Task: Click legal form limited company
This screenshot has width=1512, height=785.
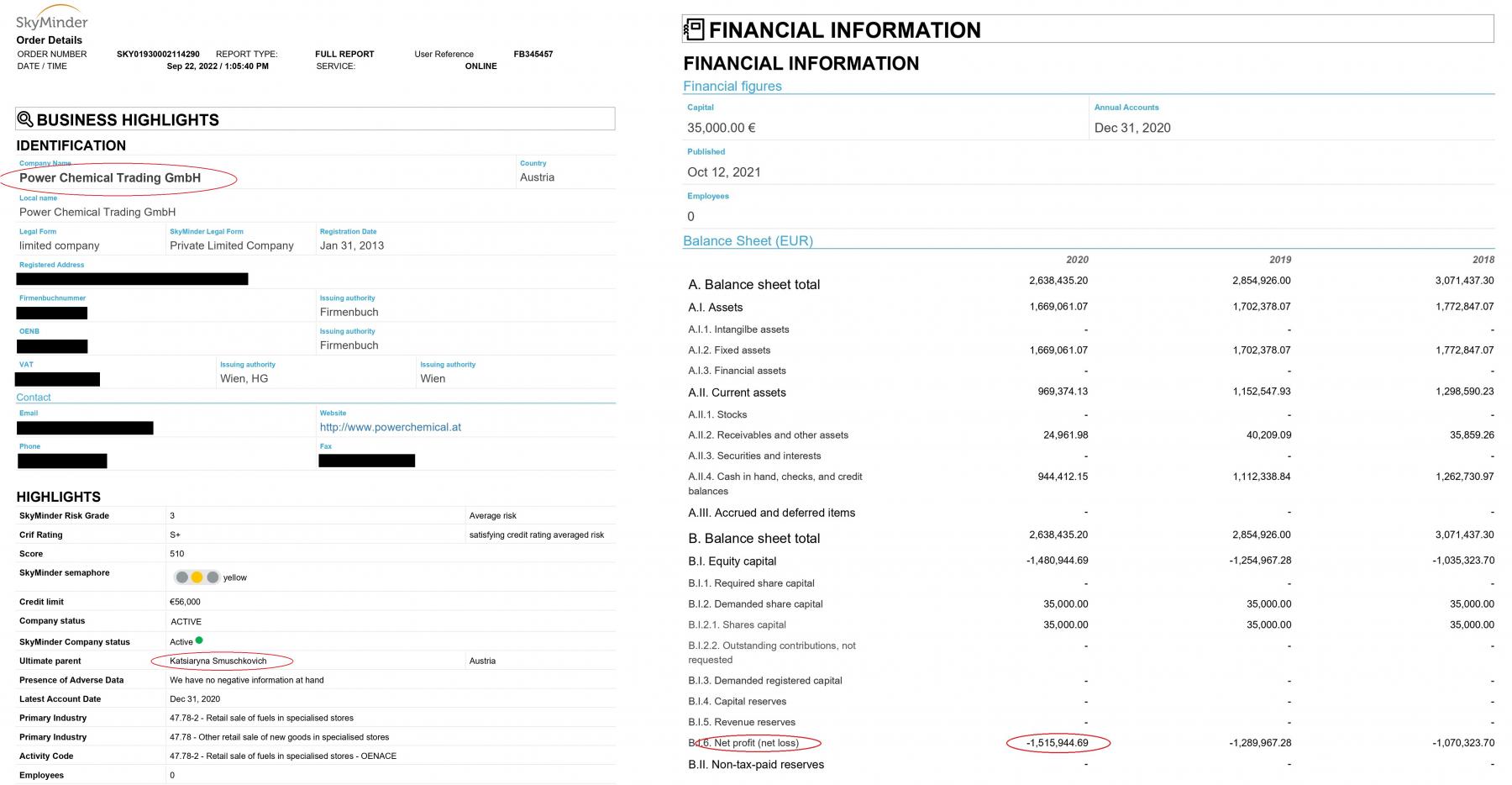Action: click(x=60, y=245)
